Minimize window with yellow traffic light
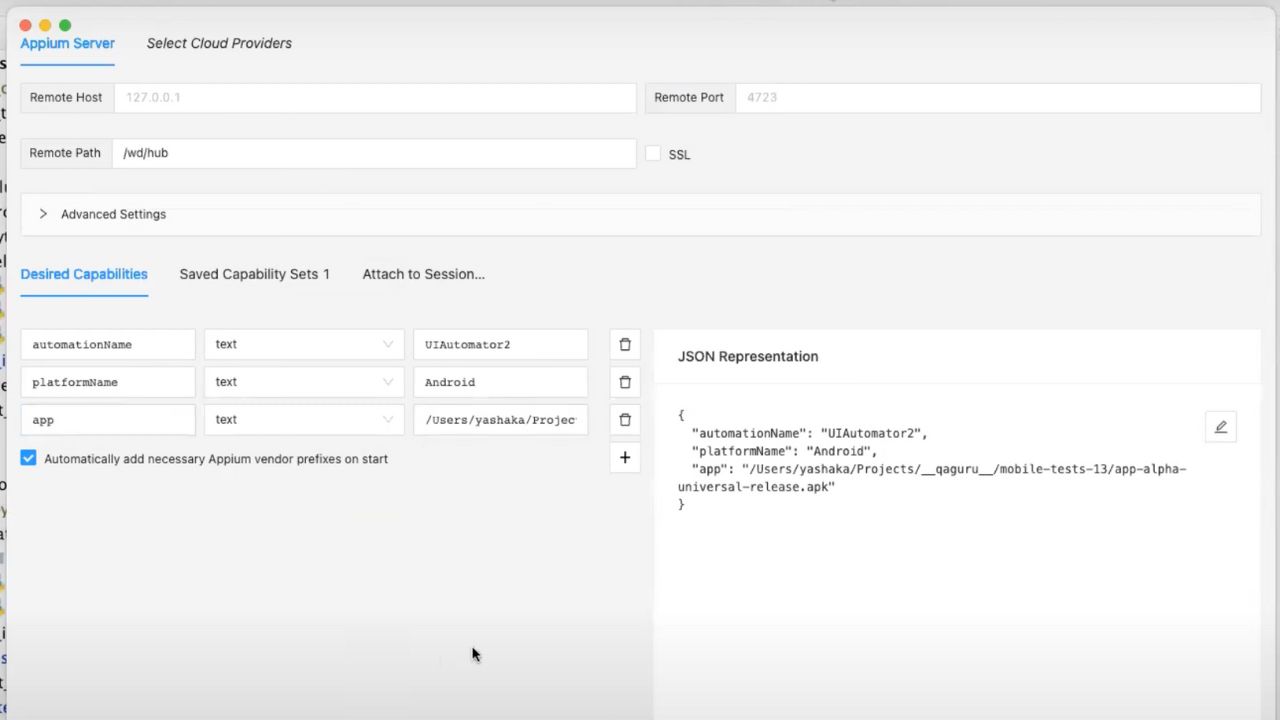This screenshot has width=1280, height=720. point(45,25)
